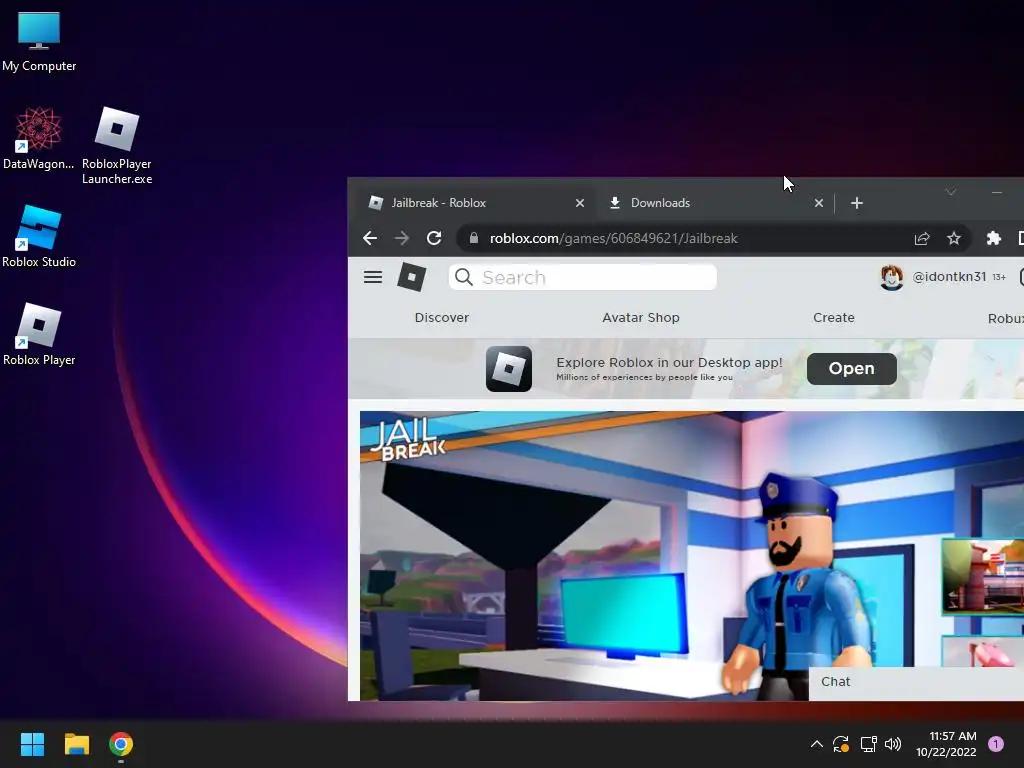Go back using the browser back arrow
The width and height of the screenshot is (1024, 768).
click(x=370, y=238)
